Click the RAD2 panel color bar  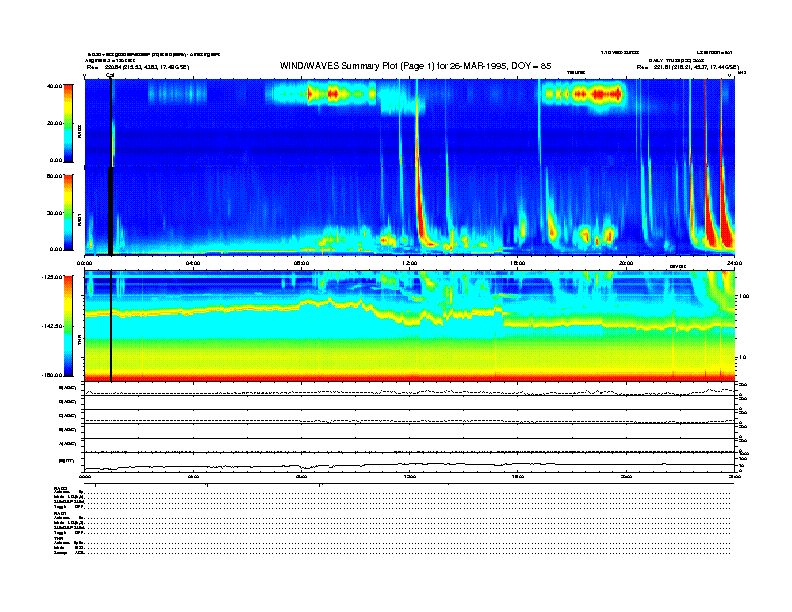click(x=68, y=123)
